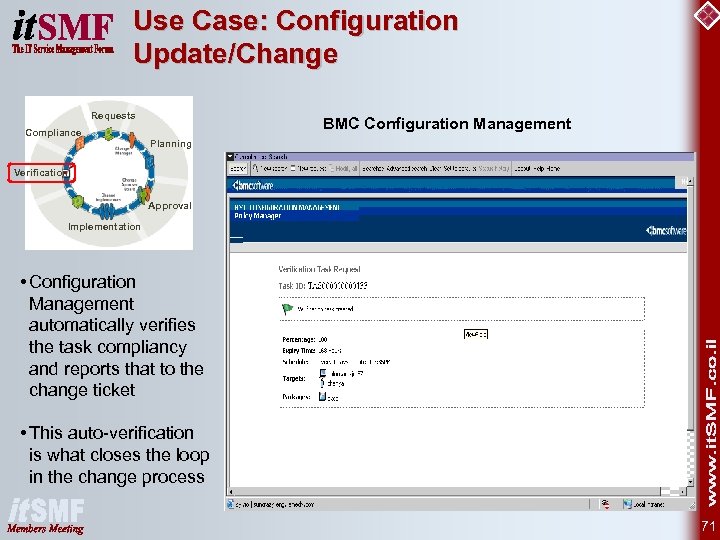Image resolution: width=720 pixels, height=540 pixels.
Task: Click slide number 71
Action: [708, 526]
